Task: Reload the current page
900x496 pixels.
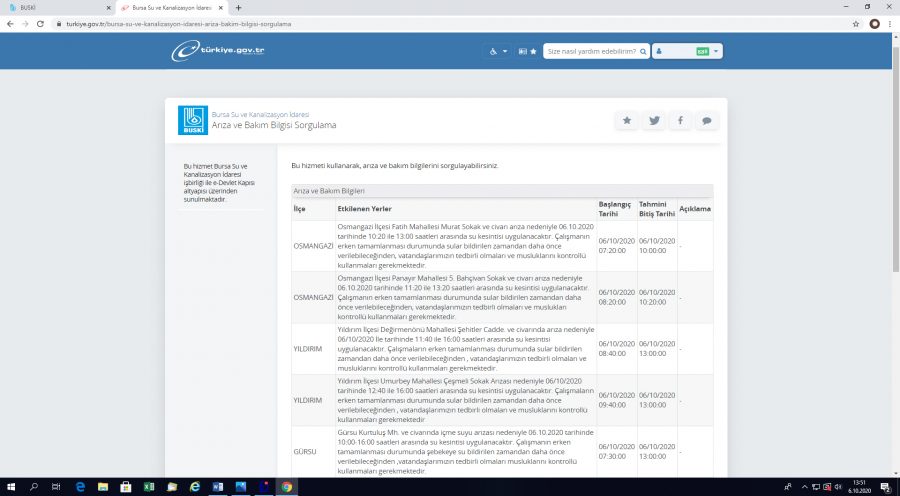Action: tap(40, 24)
